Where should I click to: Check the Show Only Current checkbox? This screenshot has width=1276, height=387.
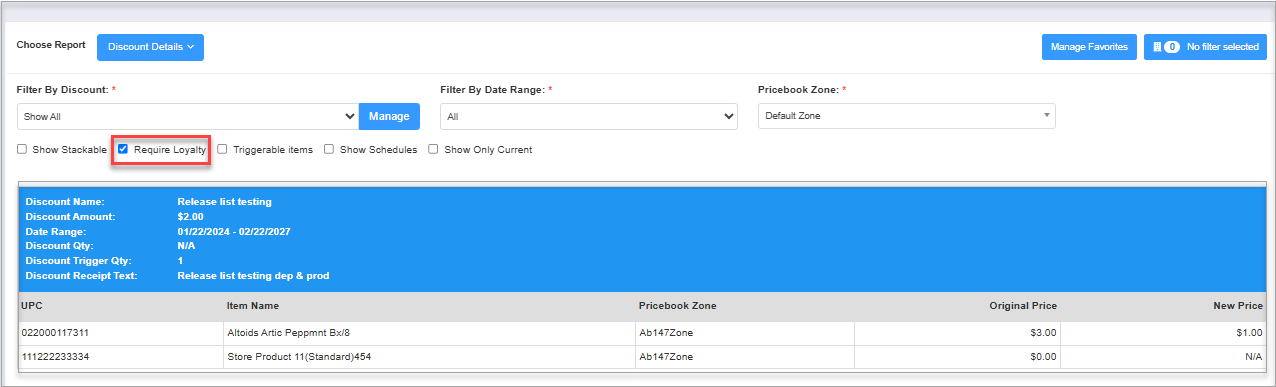click(x=434, y=150)
